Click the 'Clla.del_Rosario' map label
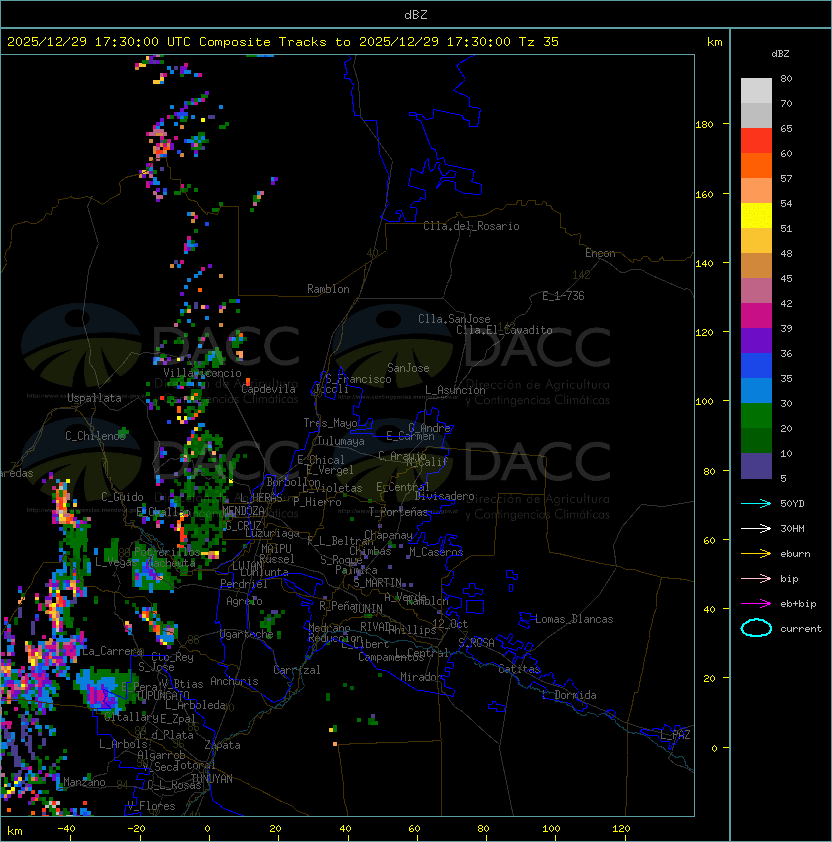 tap(471, 226)
